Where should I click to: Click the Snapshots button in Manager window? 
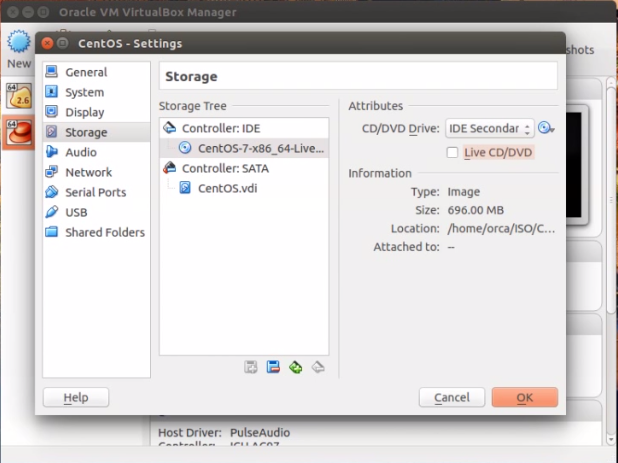tap(580, 50)
